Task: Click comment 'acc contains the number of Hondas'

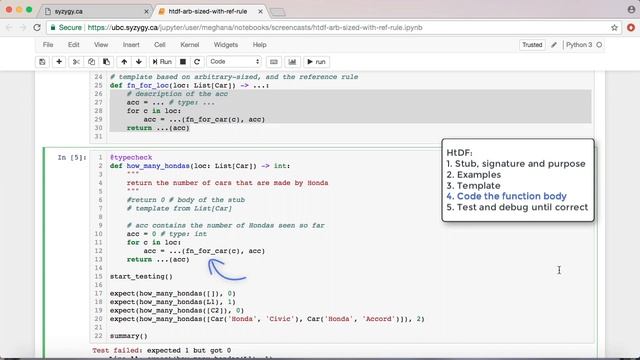Action: pyautogui.click(x=226, y=225)
